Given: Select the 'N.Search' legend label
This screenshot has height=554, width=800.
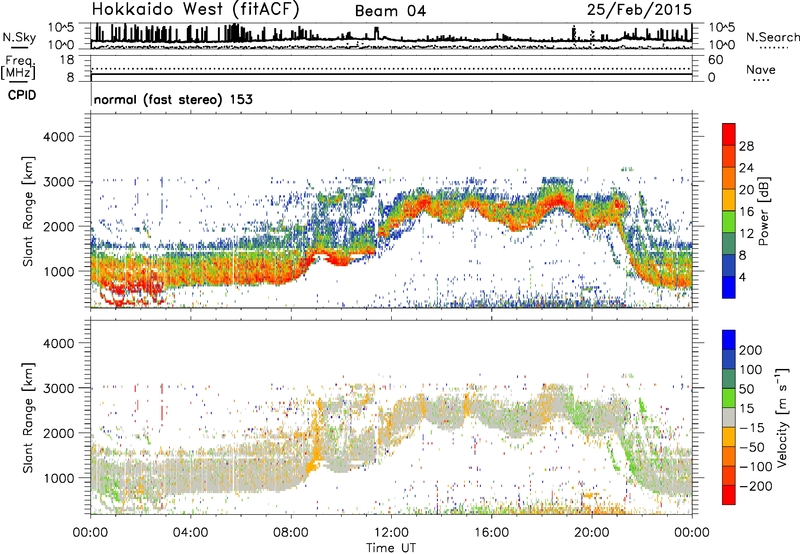Looking at the screenshot, I should [772, 37].
